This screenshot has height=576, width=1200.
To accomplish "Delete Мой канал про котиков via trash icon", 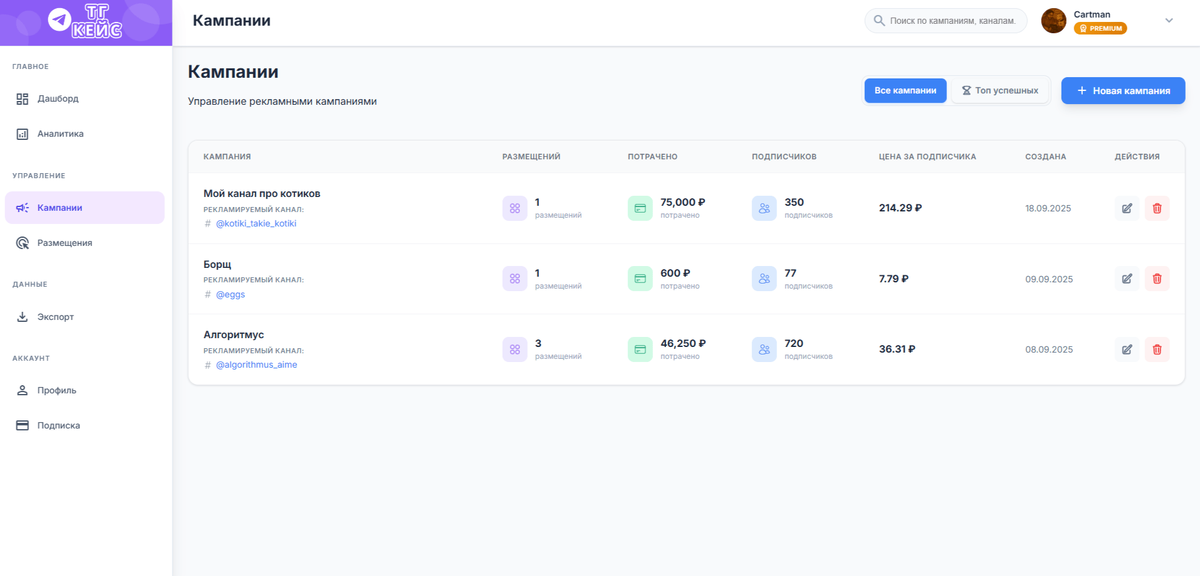I will [1157, 208].
